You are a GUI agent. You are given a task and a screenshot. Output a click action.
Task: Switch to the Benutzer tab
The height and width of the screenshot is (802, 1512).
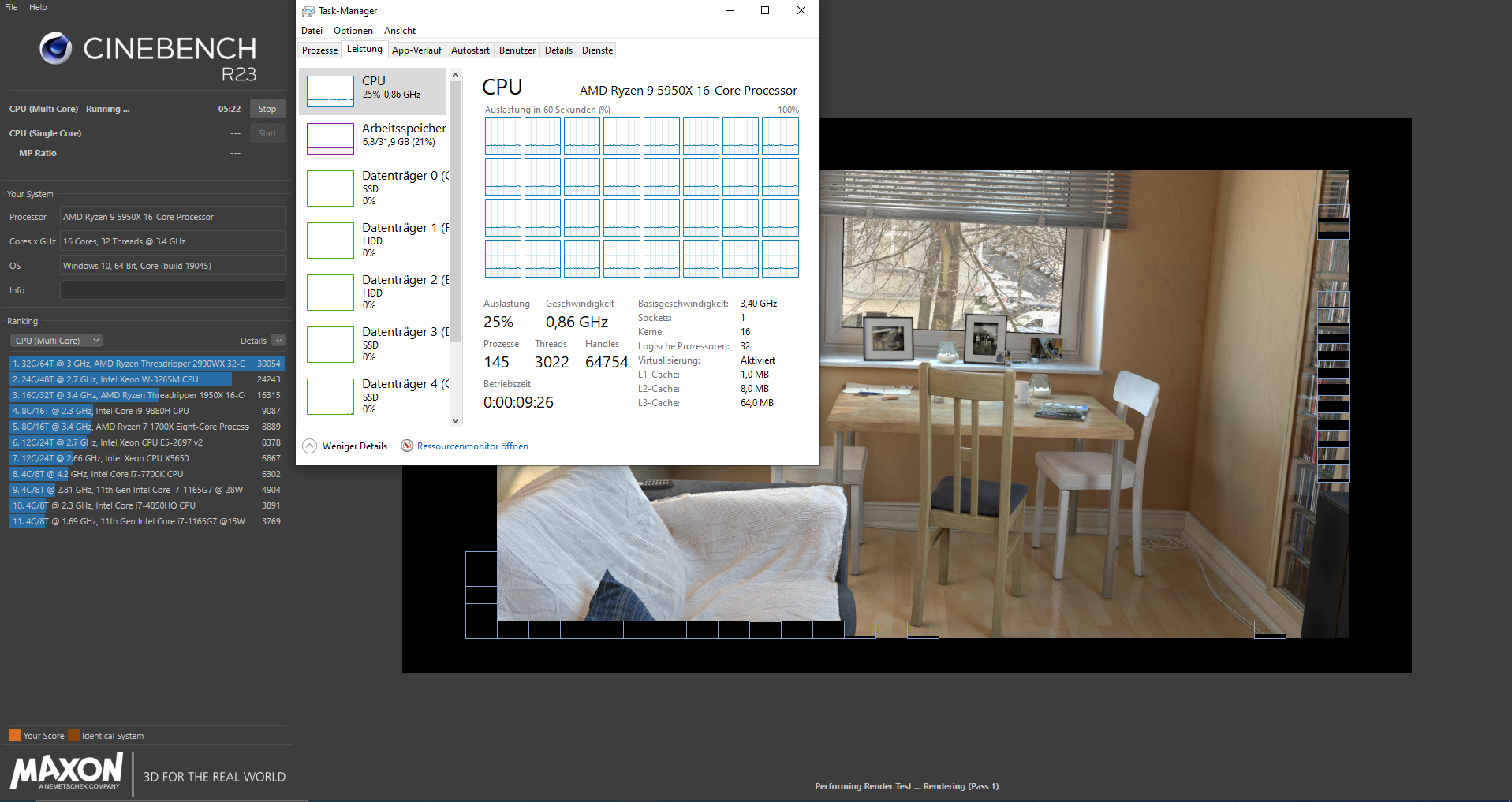pyautogui.click(x=517, y=50)
